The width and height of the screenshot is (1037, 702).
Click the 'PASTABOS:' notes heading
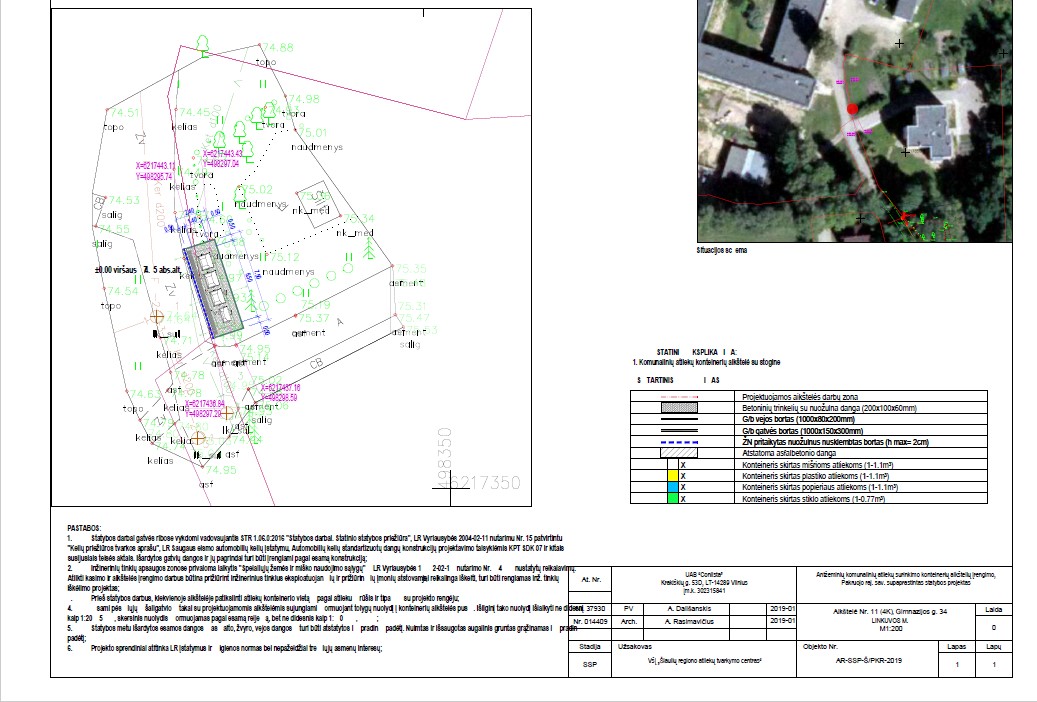point(84,528)
